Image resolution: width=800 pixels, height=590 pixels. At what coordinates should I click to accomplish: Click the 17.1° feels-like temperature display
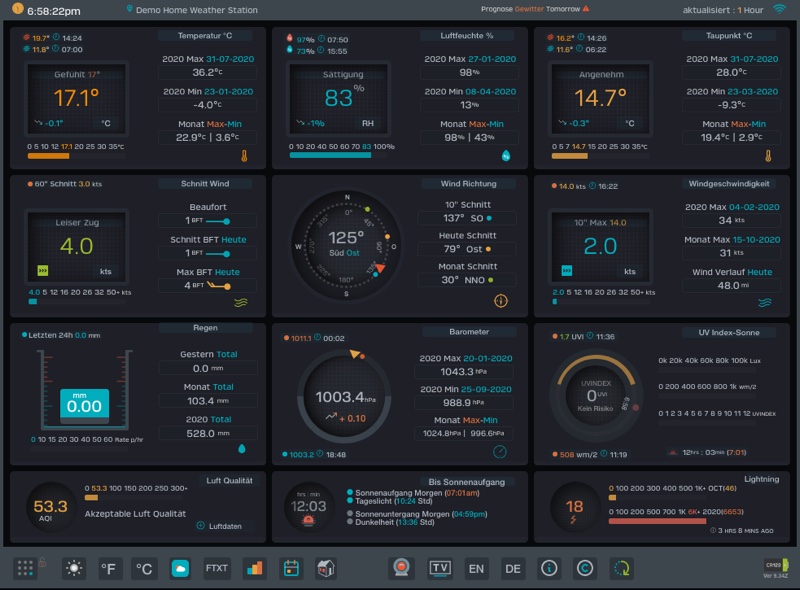pyautogui.click(x=76, y=99)
